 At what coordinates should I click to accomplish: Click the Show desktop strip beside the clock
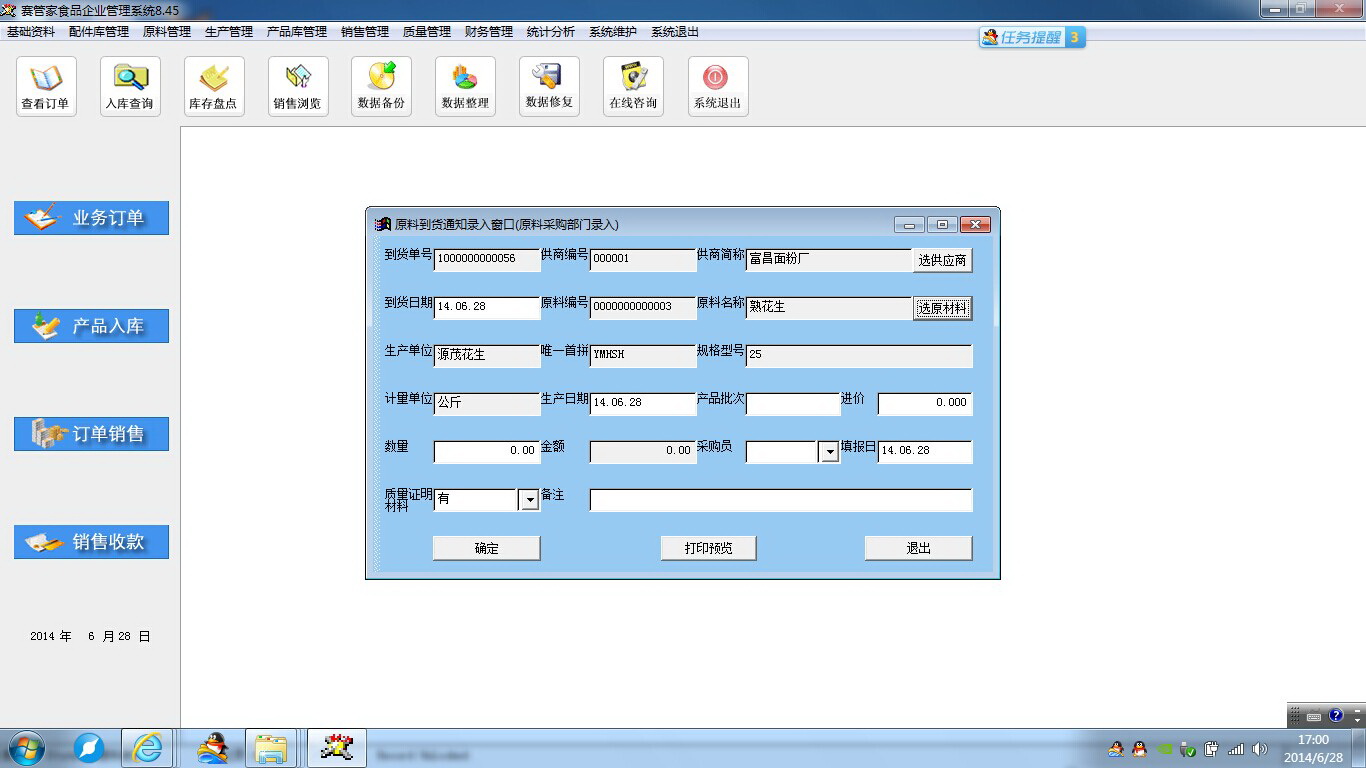click(x=1359, y=748)
